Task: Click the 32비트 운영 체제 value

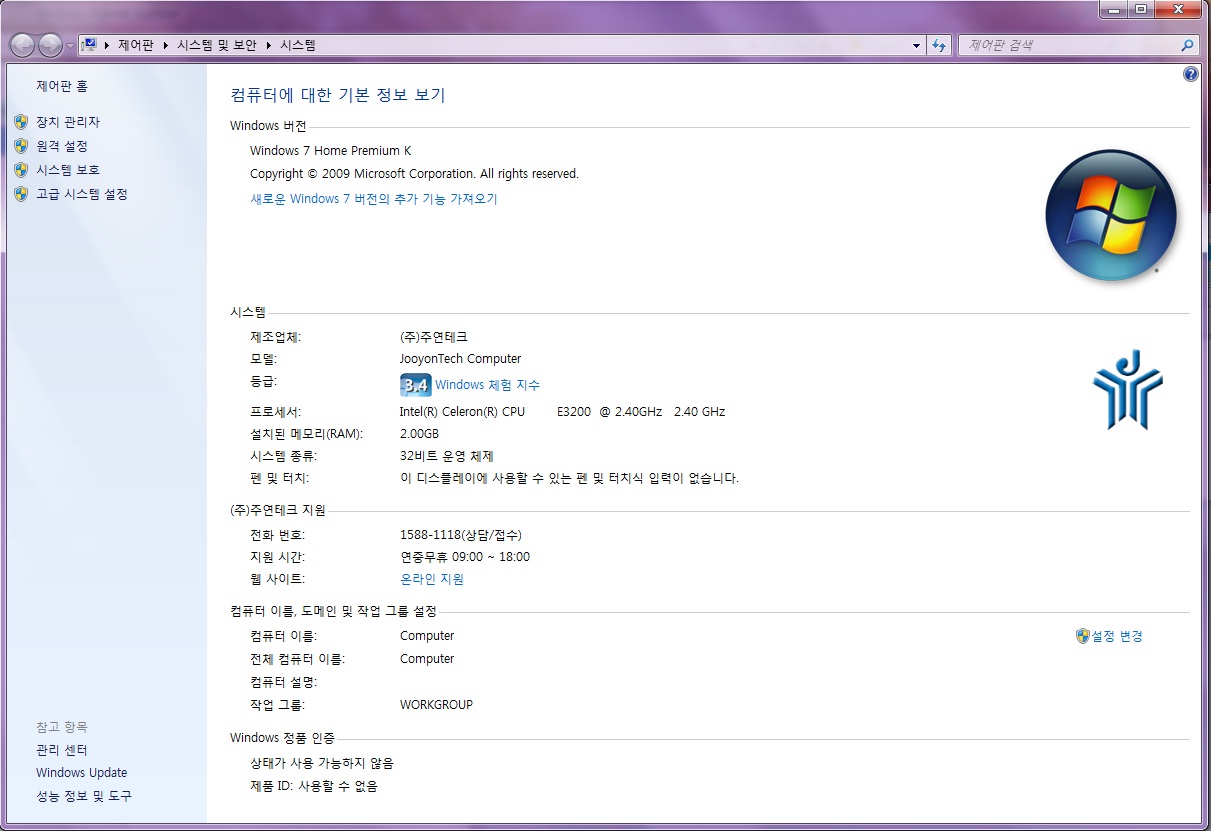Action: coord(447,456)
